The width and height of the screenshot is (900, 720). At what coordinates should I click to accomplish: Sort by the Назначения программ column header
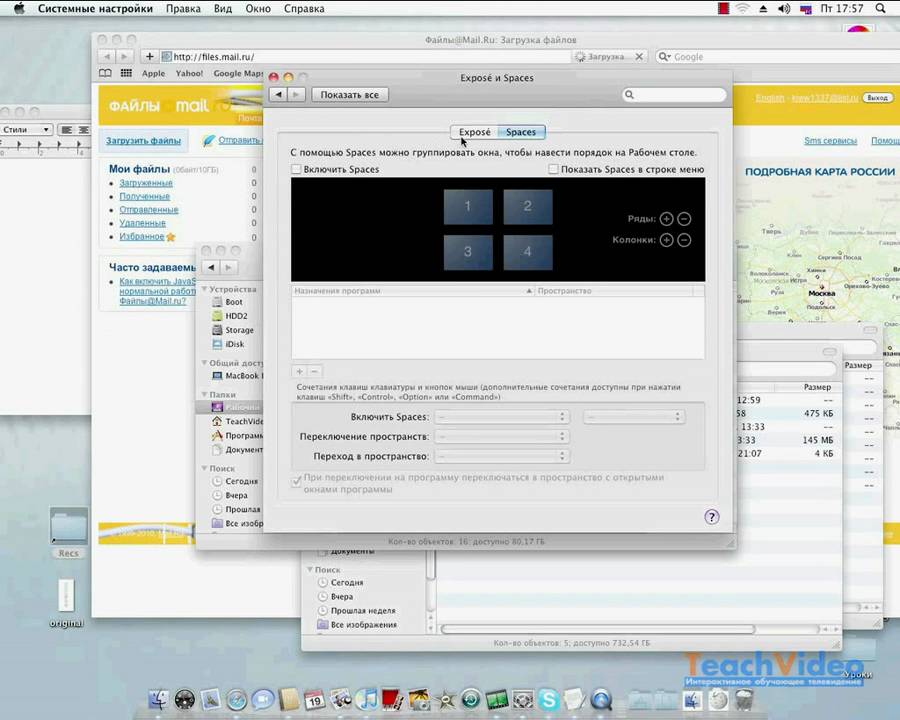click(412, 291)
